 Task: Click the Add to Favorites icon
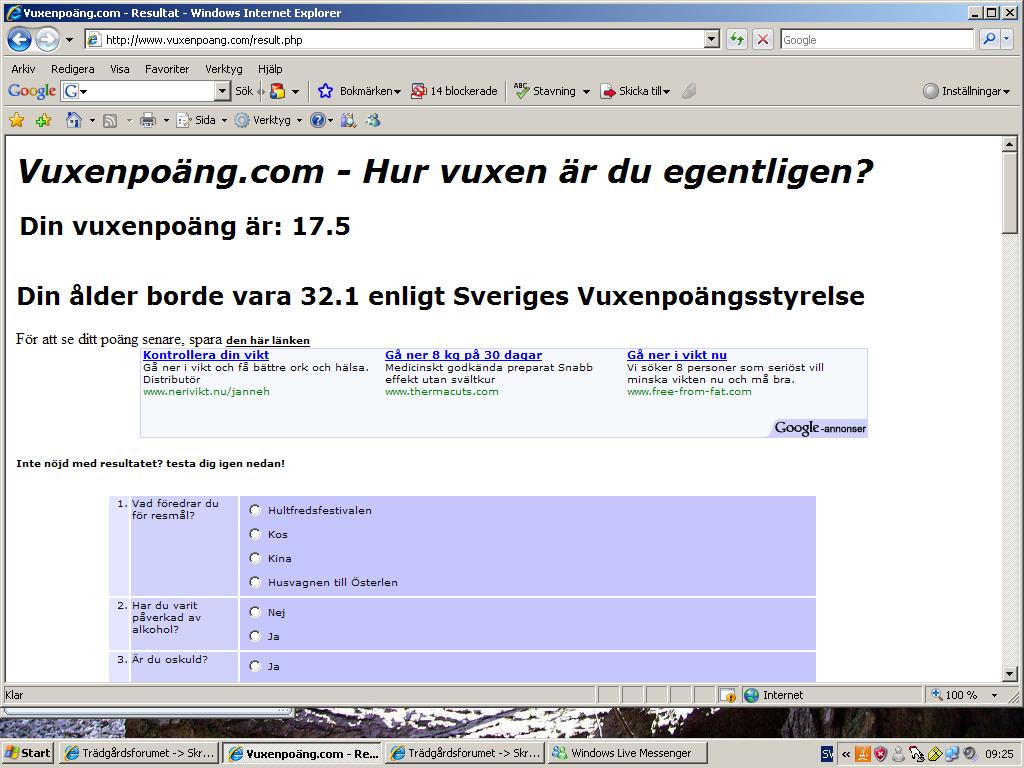[x=43, y=120]
